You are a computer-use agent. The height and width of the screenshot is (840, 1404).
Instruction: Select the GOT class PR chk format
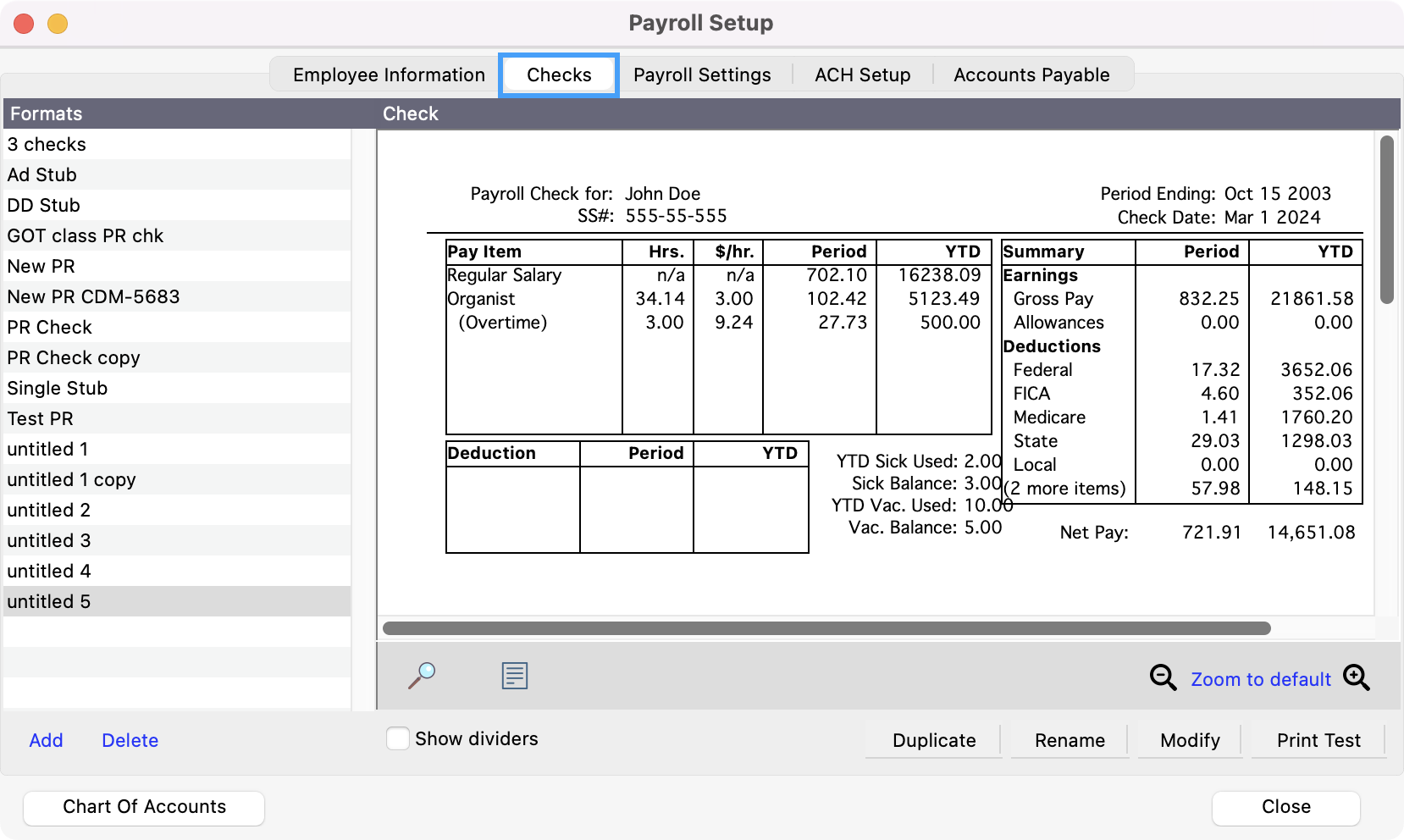pos(86,235)
